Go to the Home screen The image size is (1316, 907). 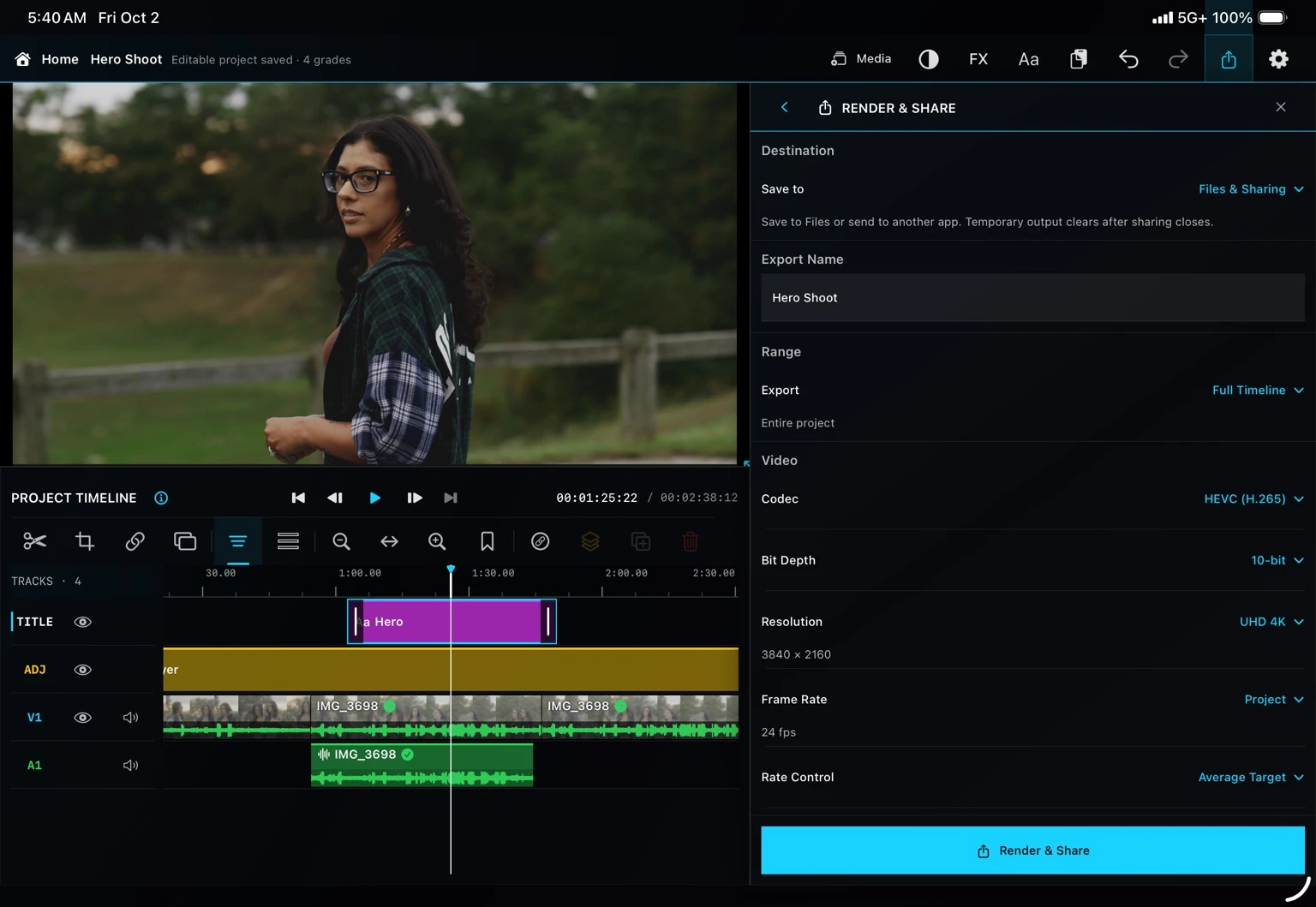point(47,59)
